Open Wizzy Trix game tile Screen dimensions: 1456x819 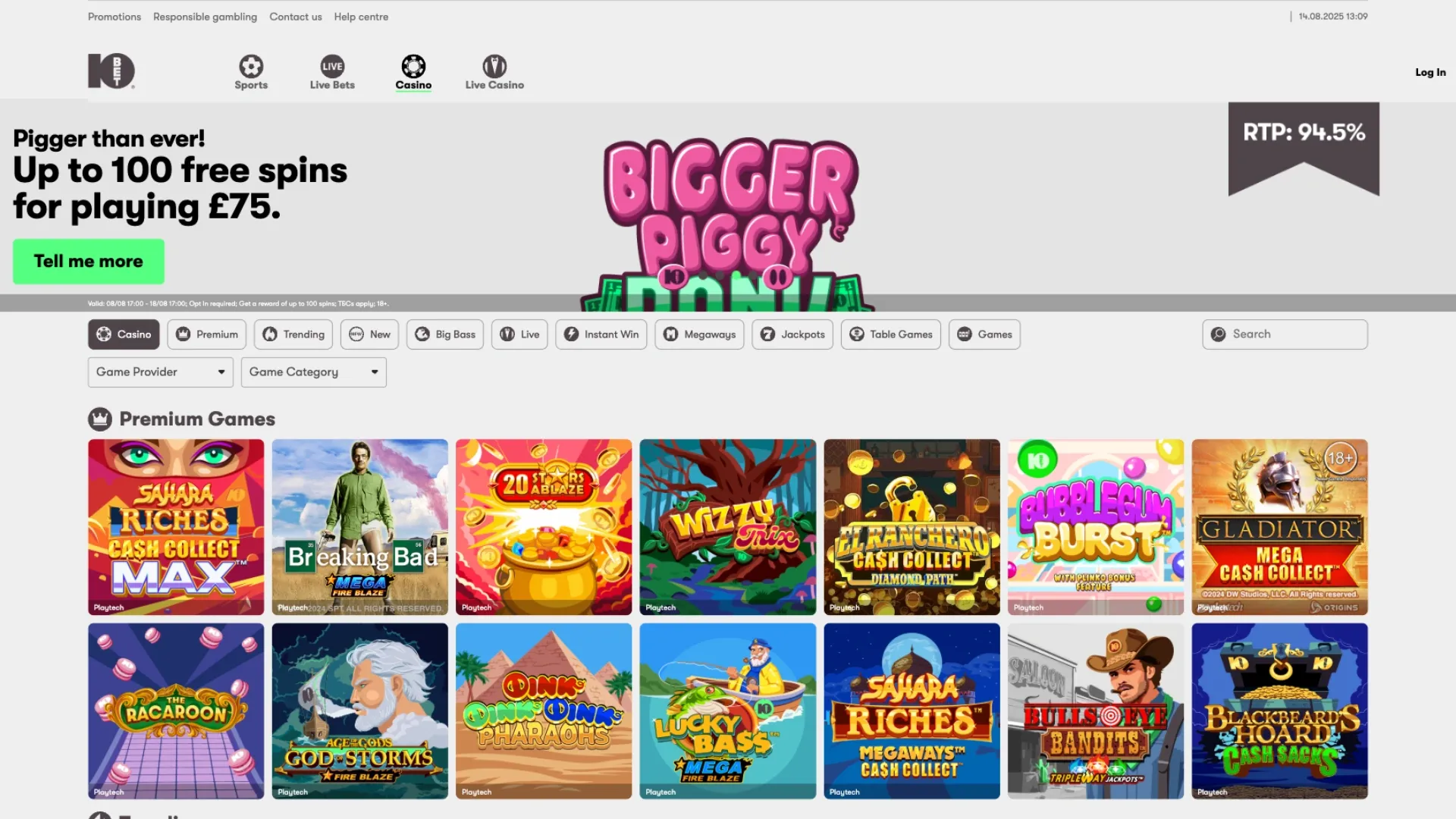tap(728, 527)
